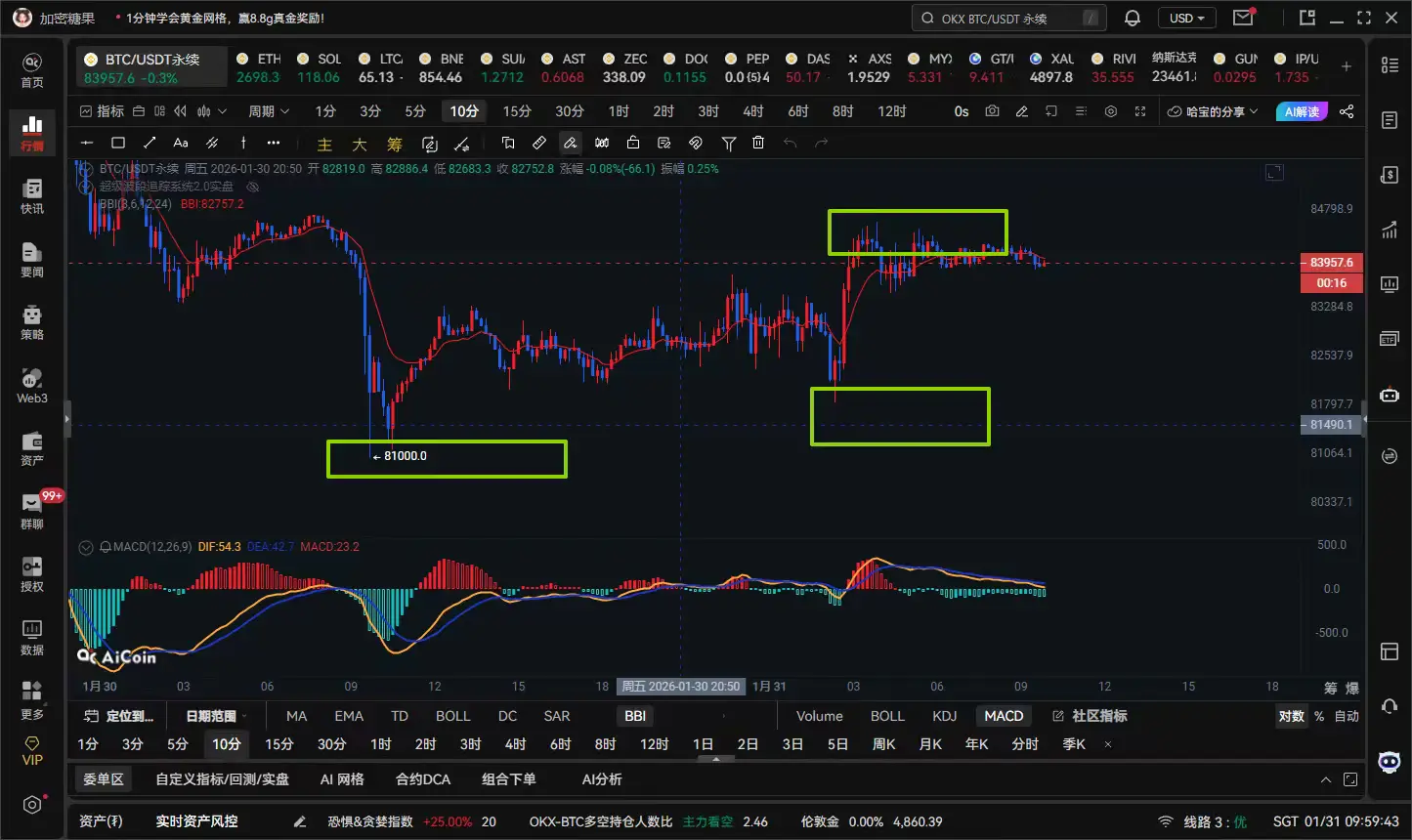Click the 实时资产风控 button in status bar

click(x=196, y=821)
